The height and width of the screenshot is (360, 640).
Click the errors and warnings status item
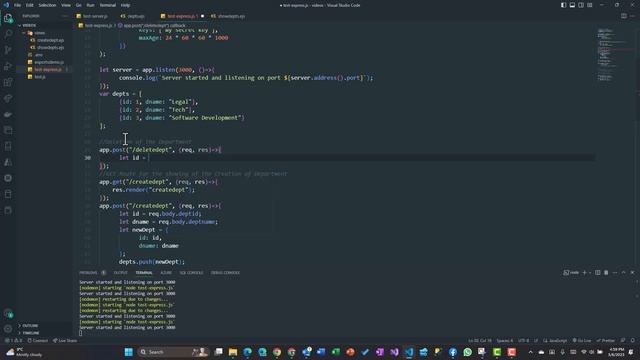pyautogui.click(x=13, y=340)
